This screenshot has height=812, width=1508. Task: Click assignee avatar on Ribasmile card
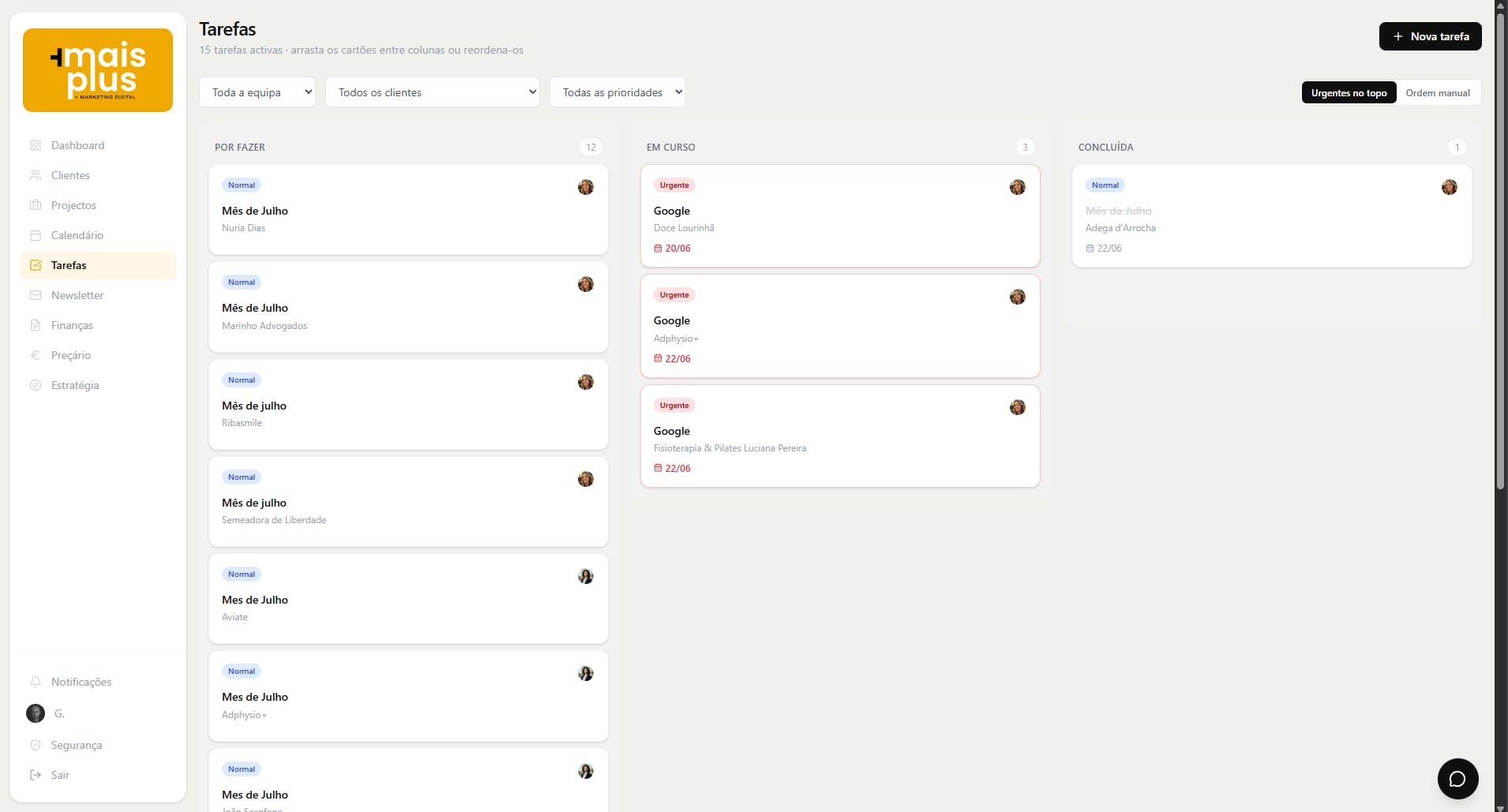click(586, 382)
